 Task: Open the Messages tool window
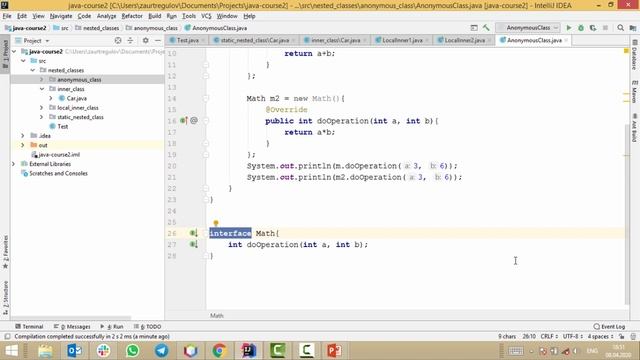point(72,327)
